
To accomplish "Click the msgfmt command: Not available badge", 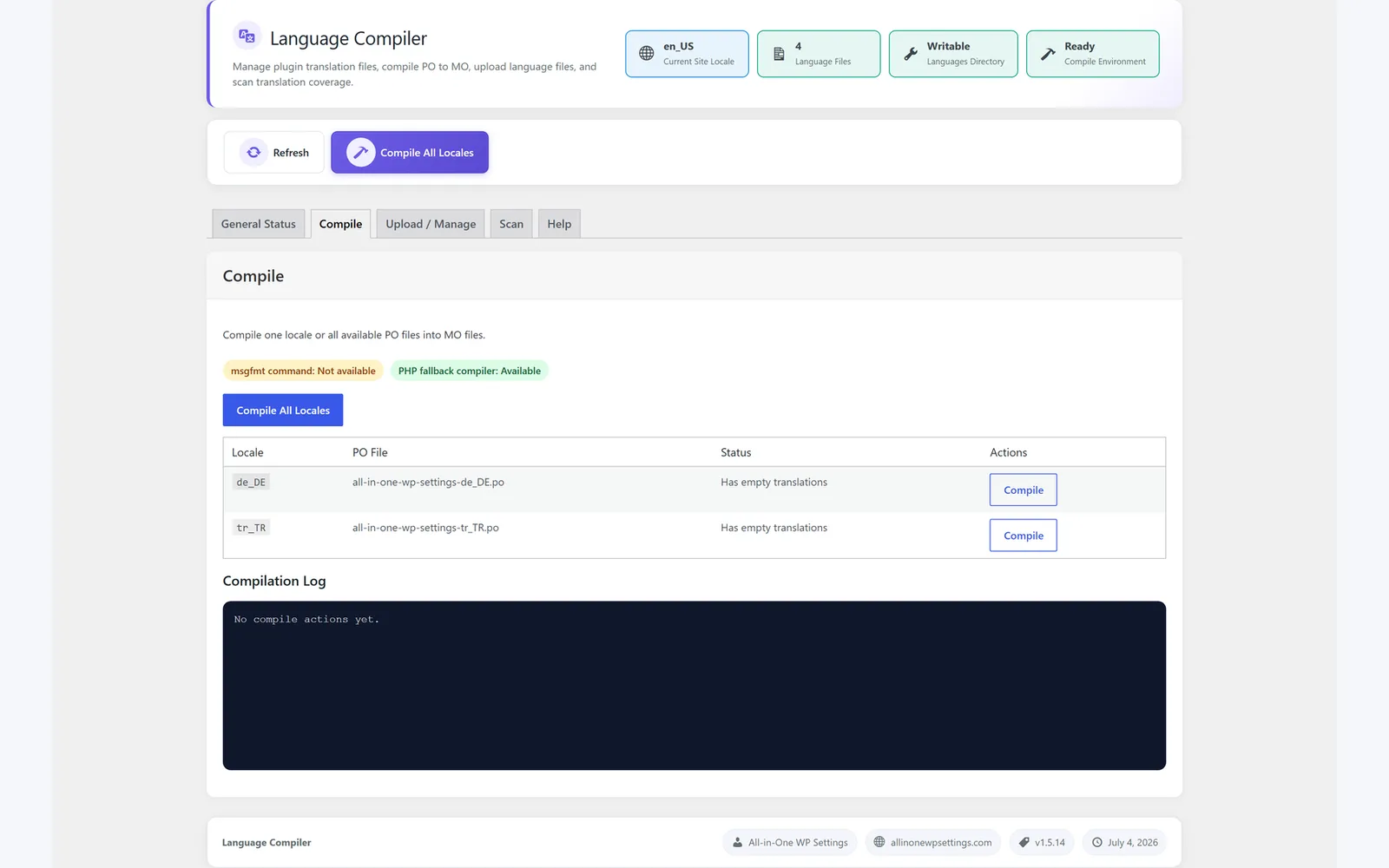I will (x=303, y=371).
